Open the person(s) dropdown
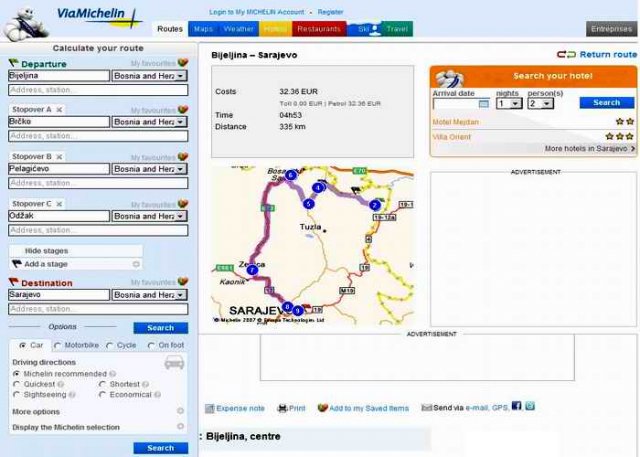 point(541,104)
